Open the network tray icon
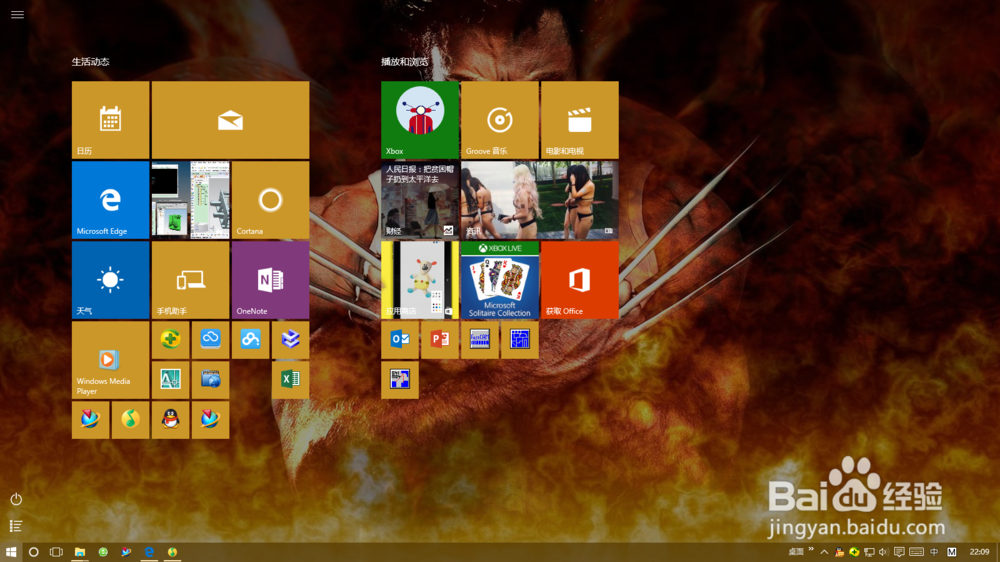This screenshot has width=1000, height=562. point(869,552)
